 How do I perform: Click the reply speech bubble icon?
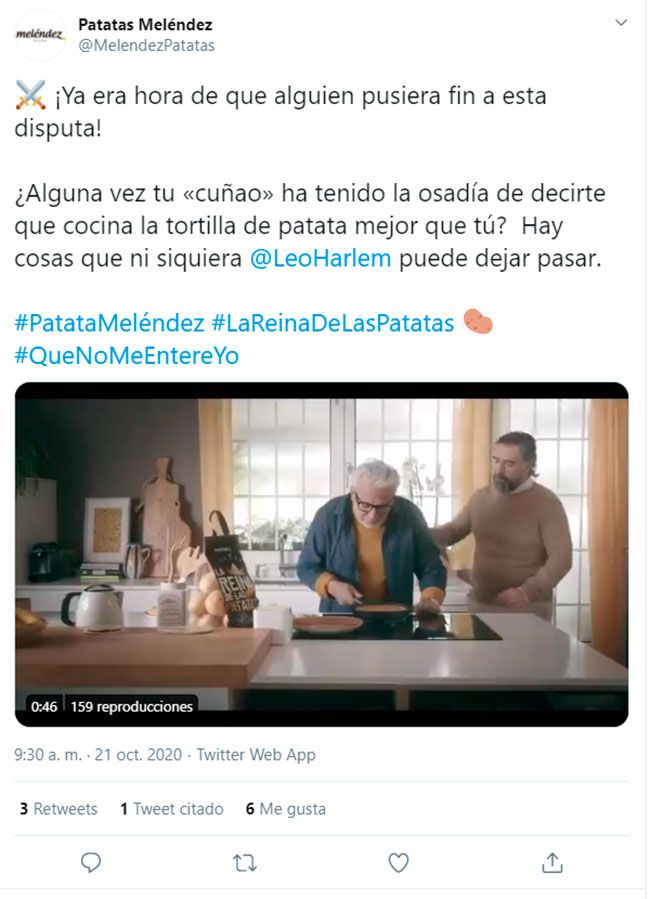pos(91,862)
